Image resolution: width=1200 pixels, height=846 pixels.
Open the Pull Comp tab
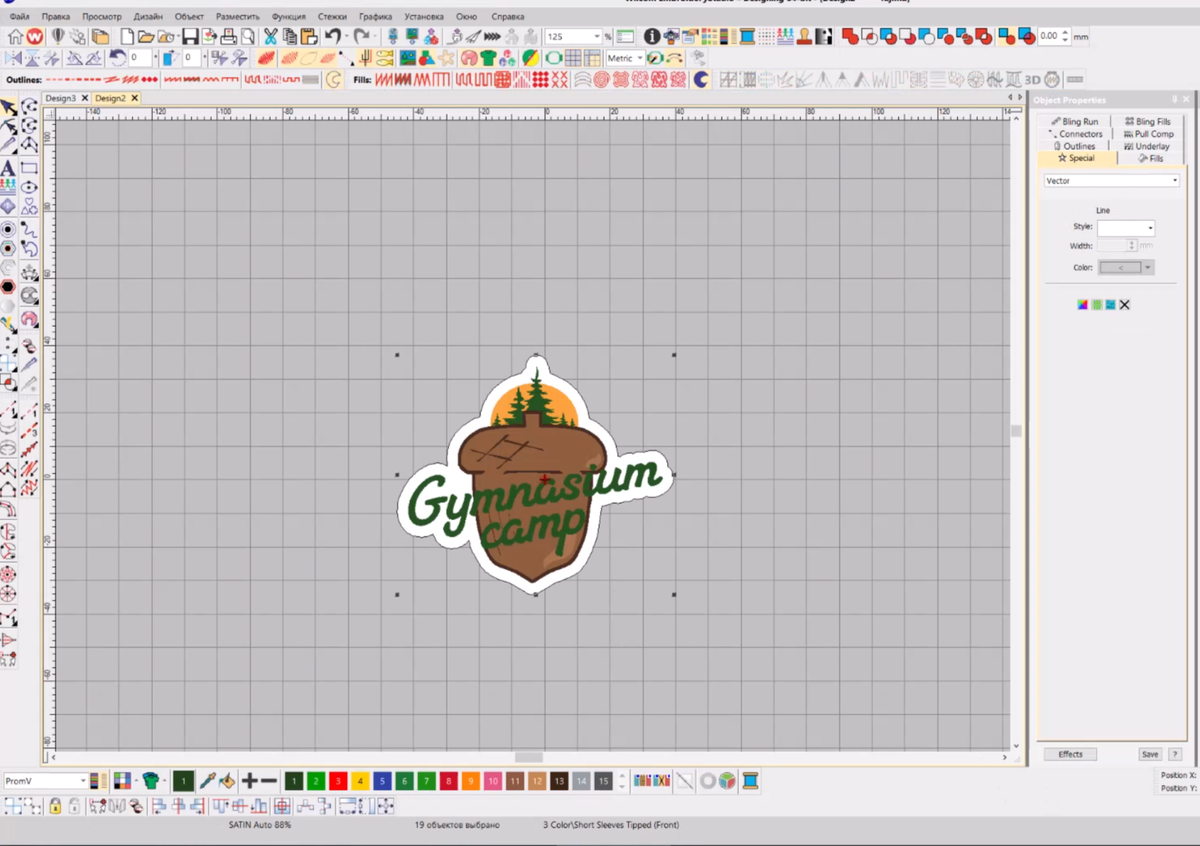(x=1148, y=134)
